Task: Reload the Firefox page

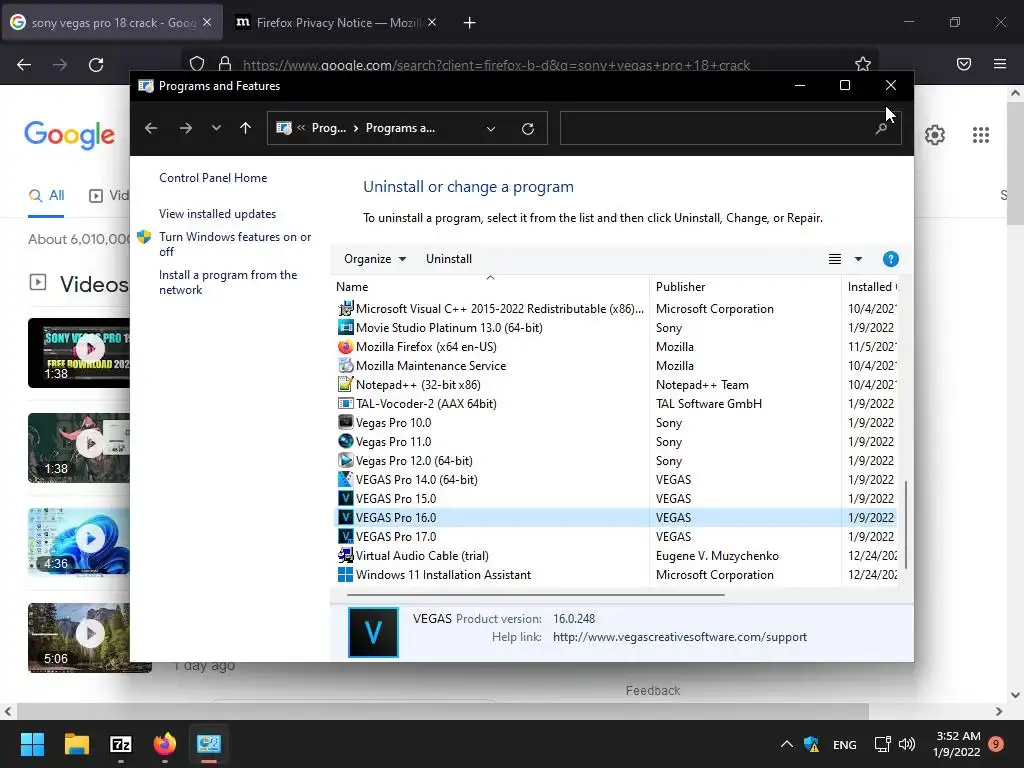Action: pyautogui.click(x=96, y=65)
